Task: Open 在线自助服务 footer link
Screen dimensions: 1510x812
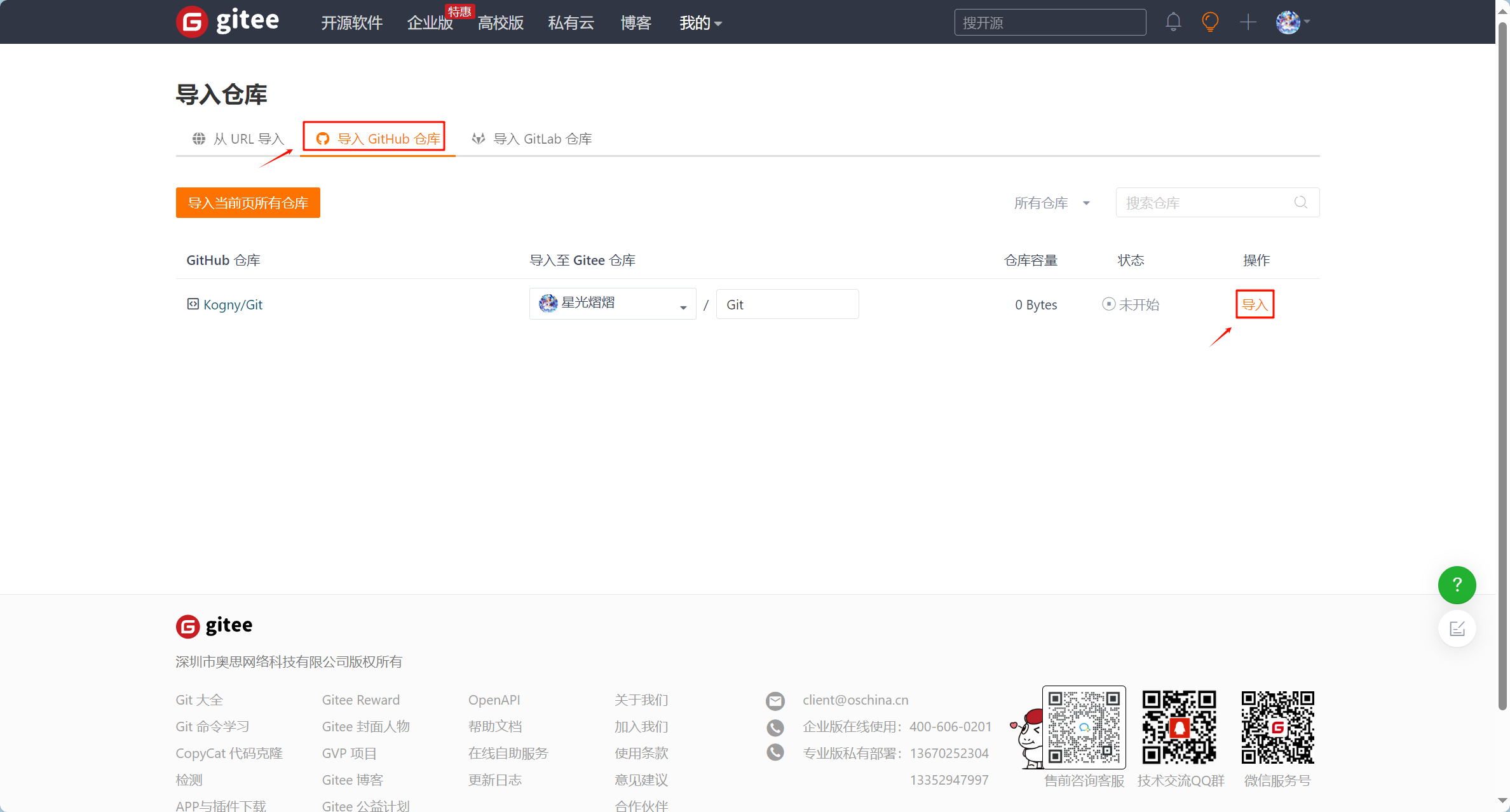Action: pos(508,753)
